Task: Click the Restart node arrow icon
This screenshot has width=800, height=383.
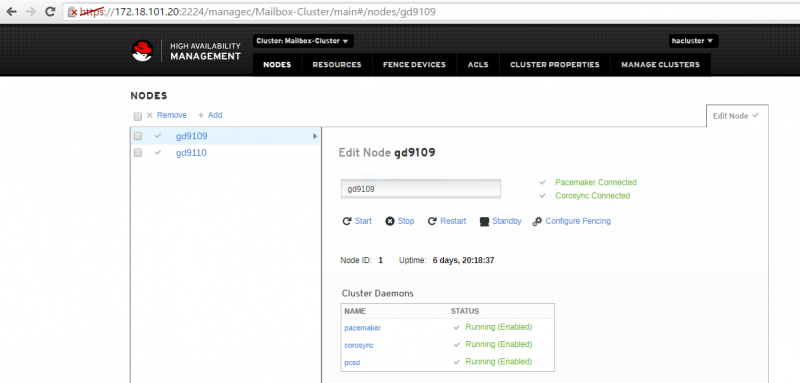Action: [432, 221]
